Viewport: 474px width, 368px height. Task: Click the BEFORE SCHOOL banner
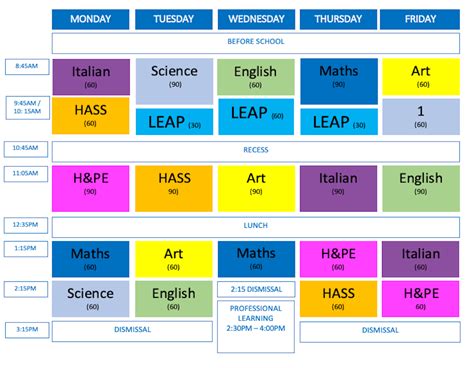[256, 43]
